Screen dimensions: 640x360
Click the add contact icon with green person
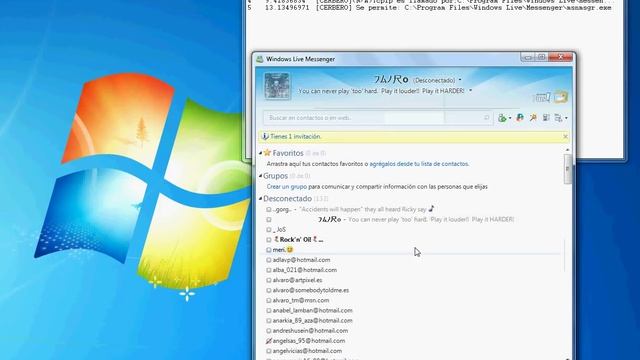502,118
